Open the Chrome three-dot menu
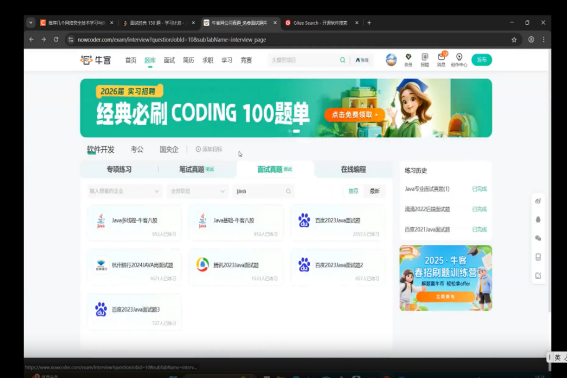 (543, 40)
